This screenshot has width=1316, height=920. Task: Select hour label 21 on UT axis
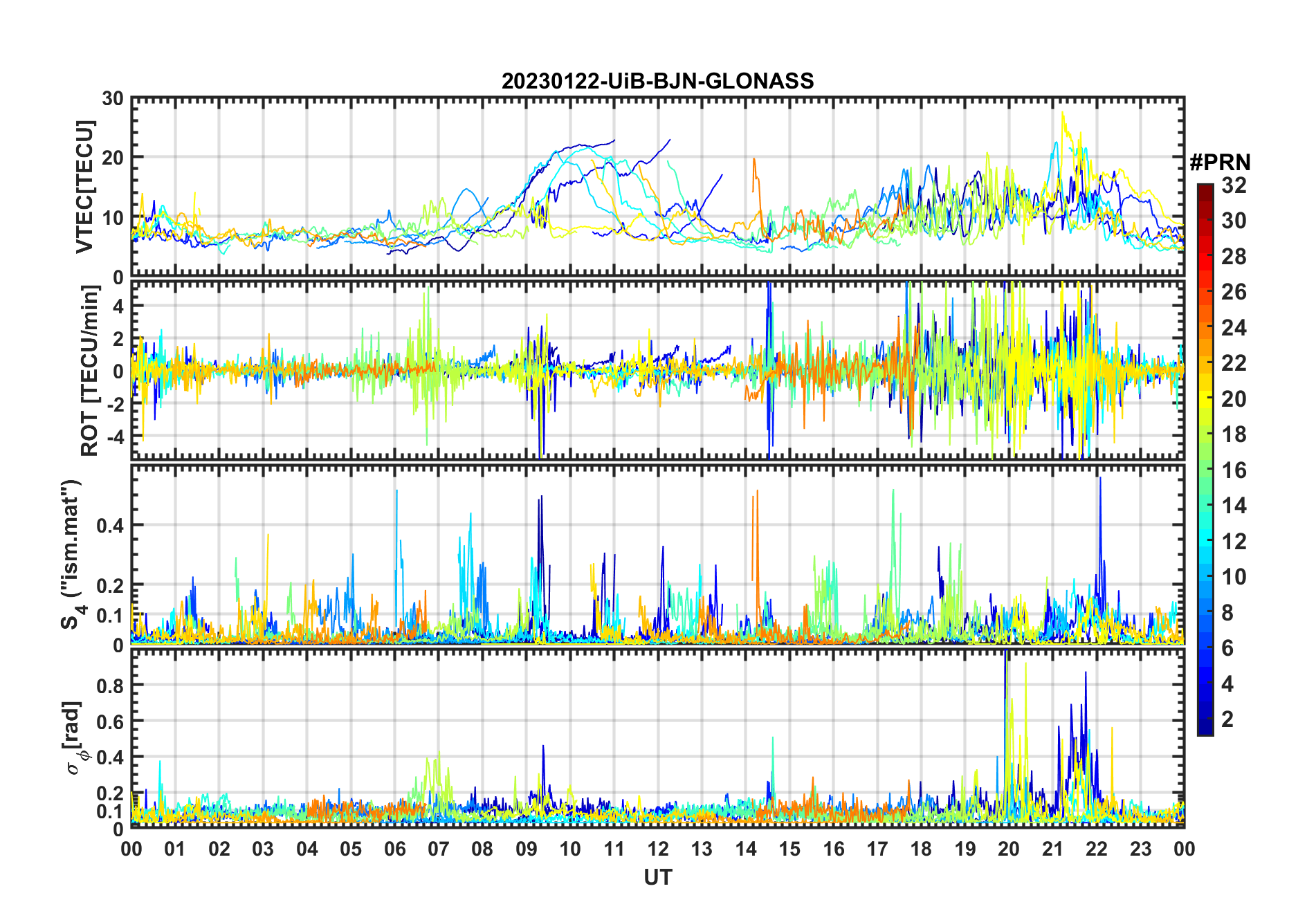point(1053,849)
